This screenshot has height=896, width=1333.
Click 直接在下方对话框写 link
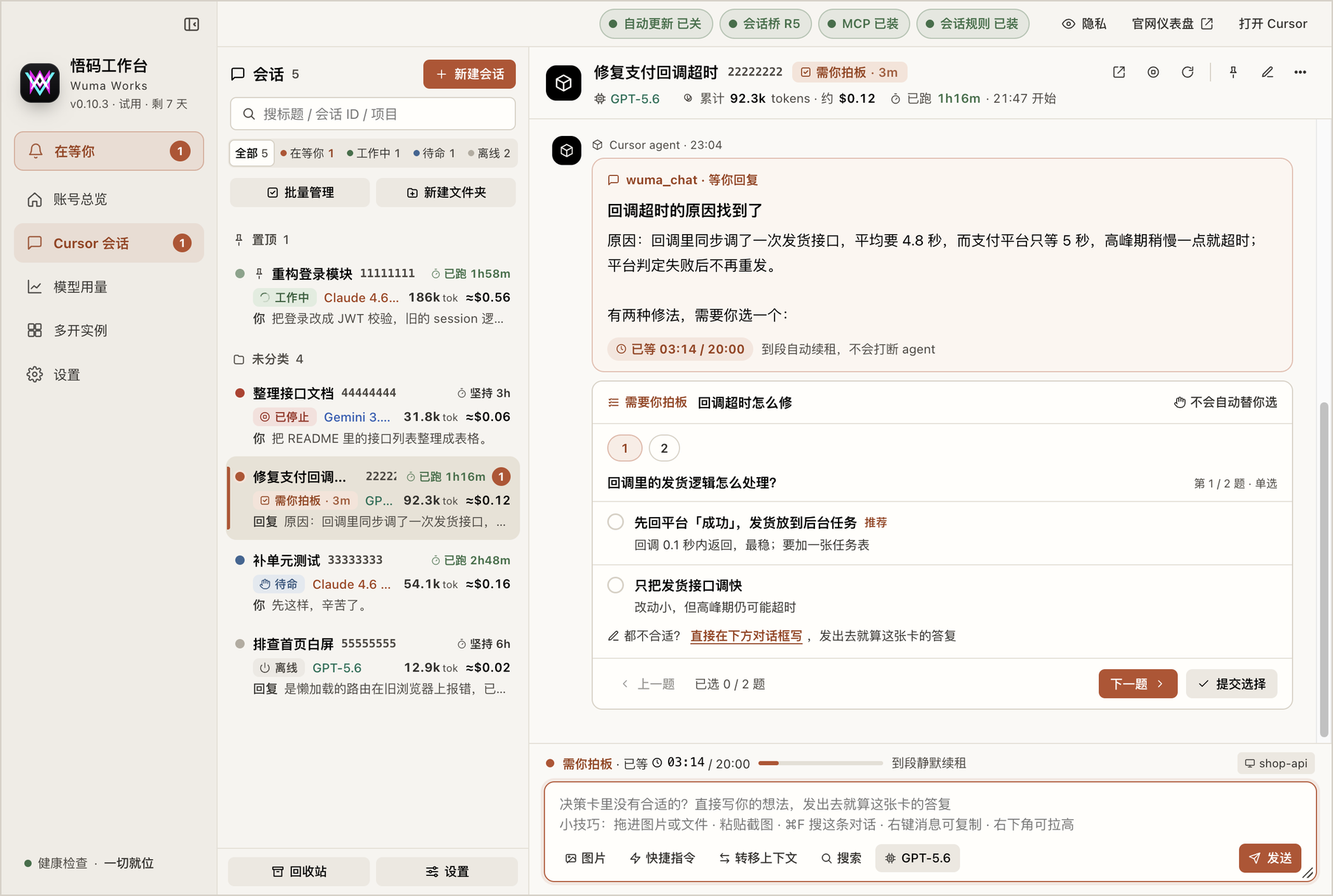pos(746,636)
